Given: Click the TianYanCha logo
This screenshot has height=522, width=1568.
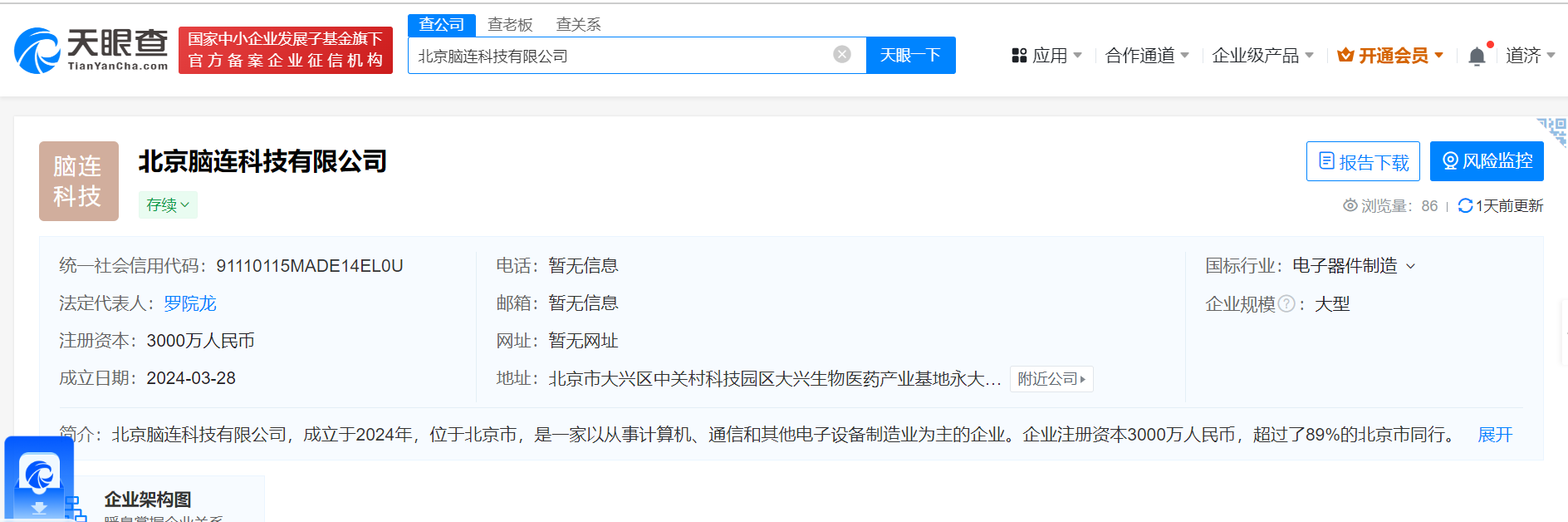Looking at the screenshot, I should click(91, 50).
